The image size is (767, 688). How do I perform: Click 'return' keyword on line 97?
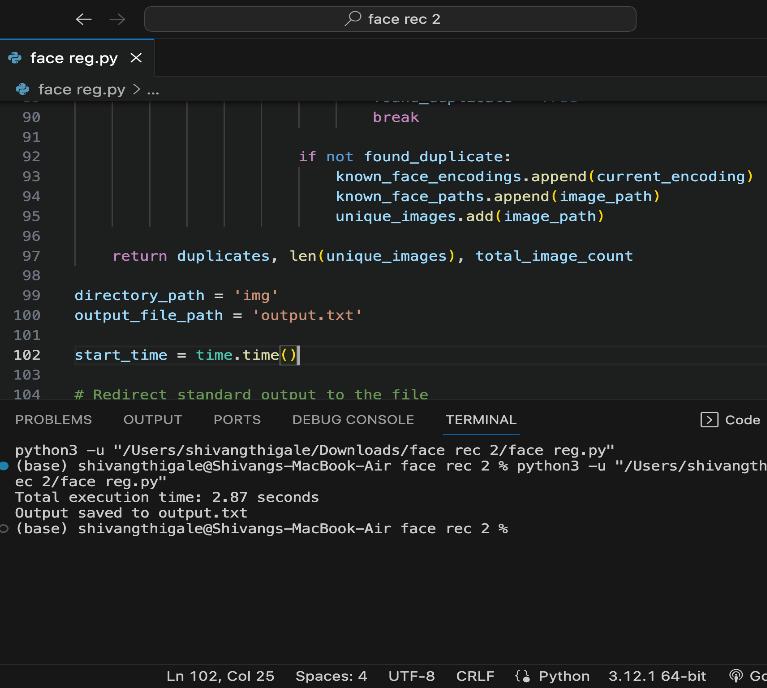click(139, 256)
